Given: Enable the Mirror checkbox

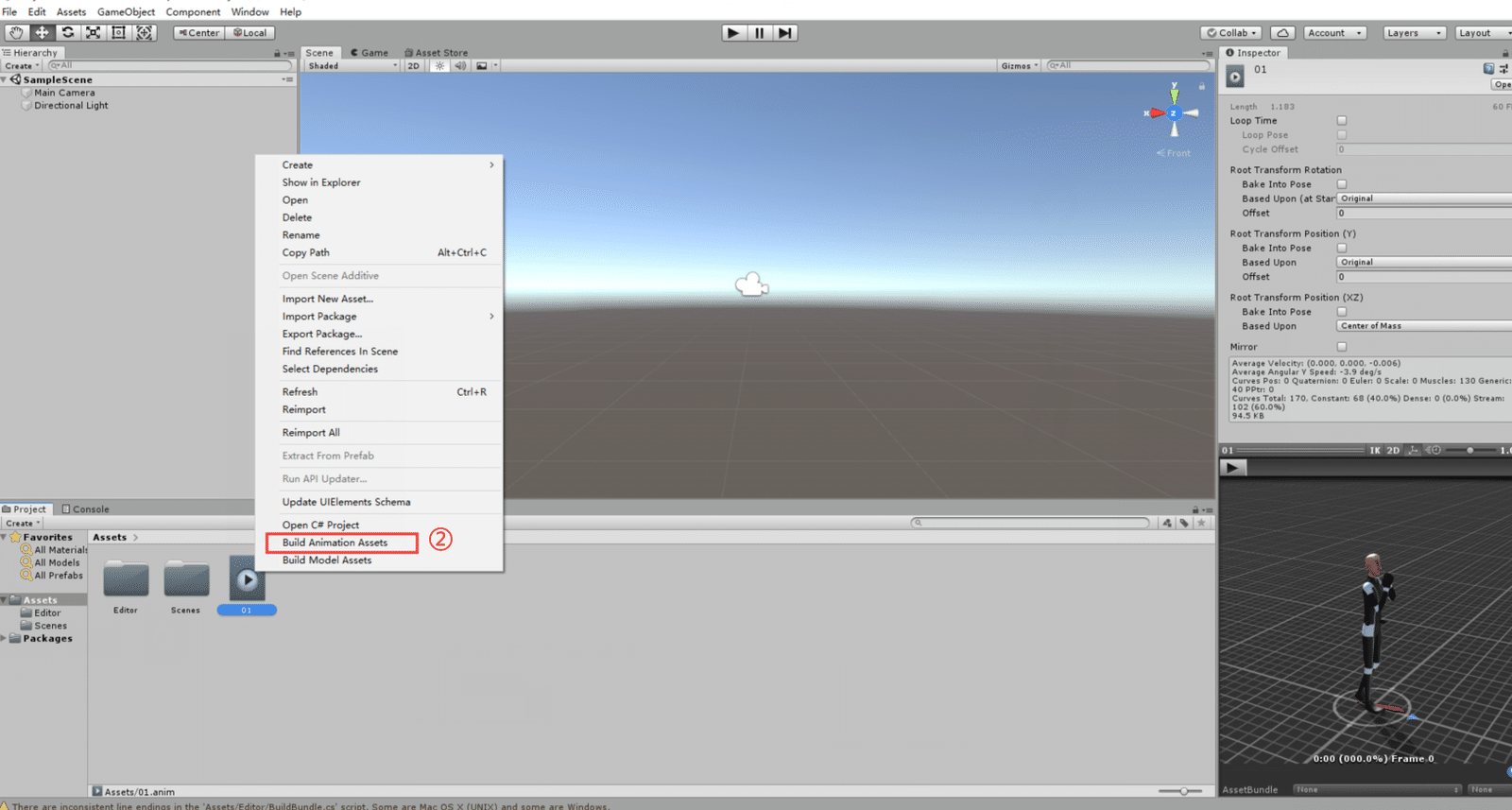Looking at the screenshot, I should (x=1342, y=347).
